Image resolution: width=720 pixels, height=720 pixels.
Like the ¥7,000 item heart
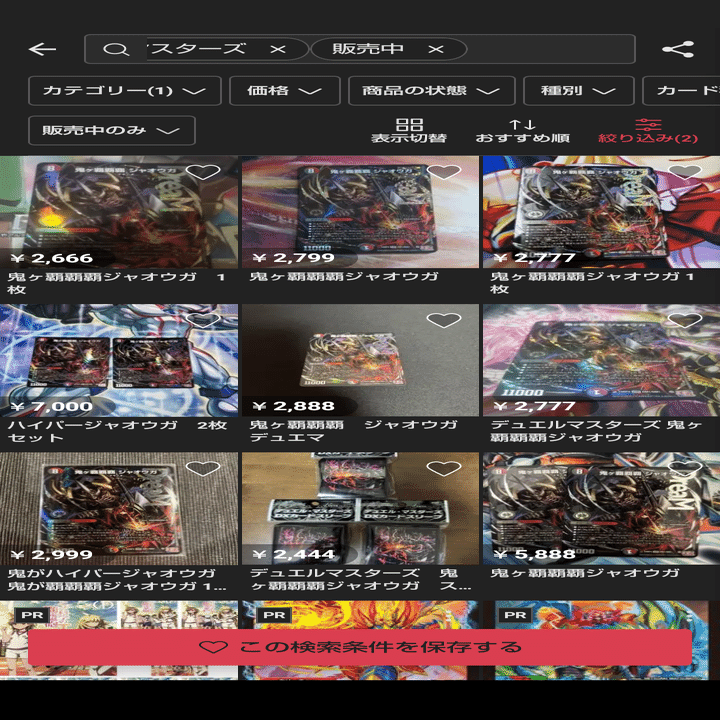203,320
